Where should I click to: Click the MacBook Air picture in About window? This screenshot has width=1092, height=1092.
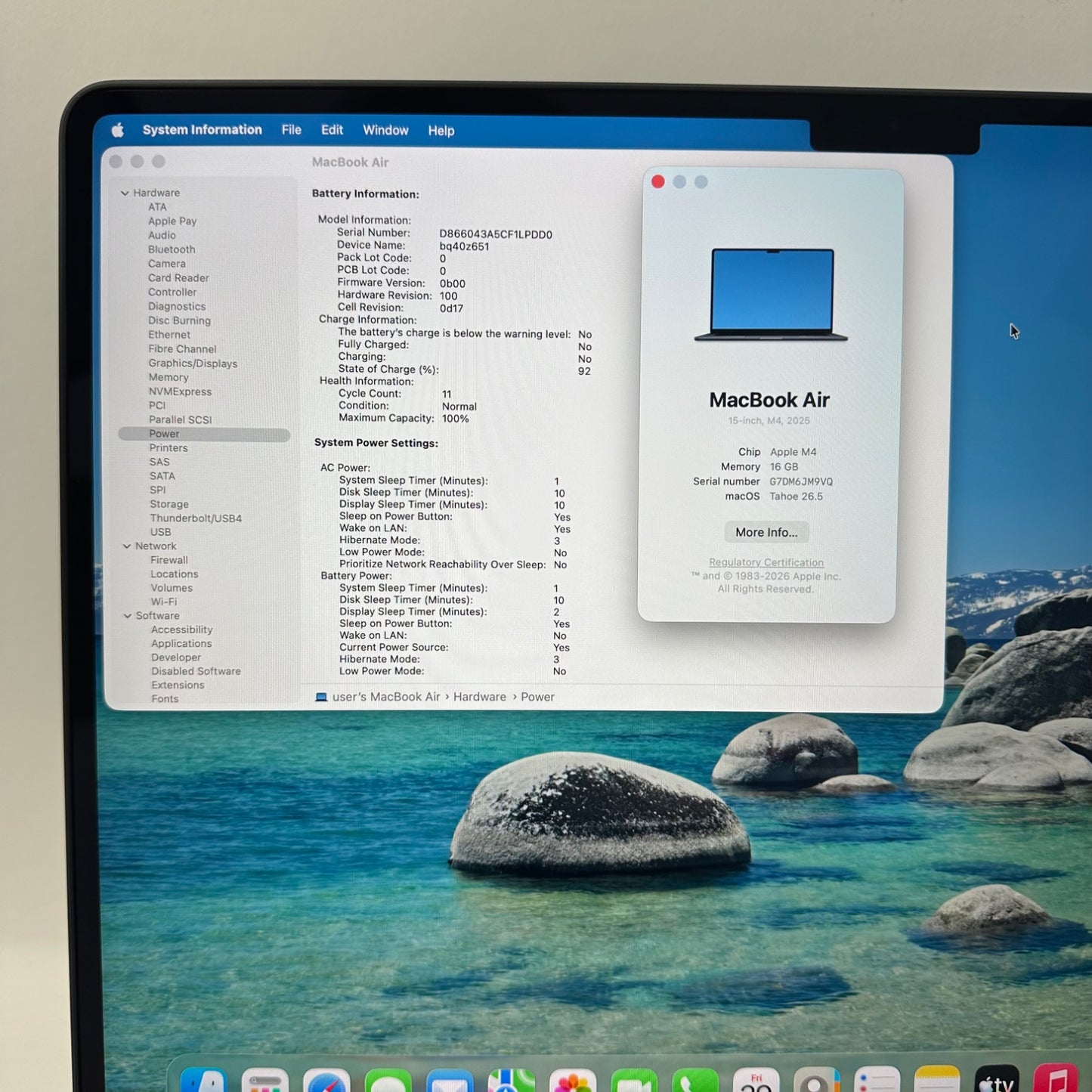tap(771, 295)
